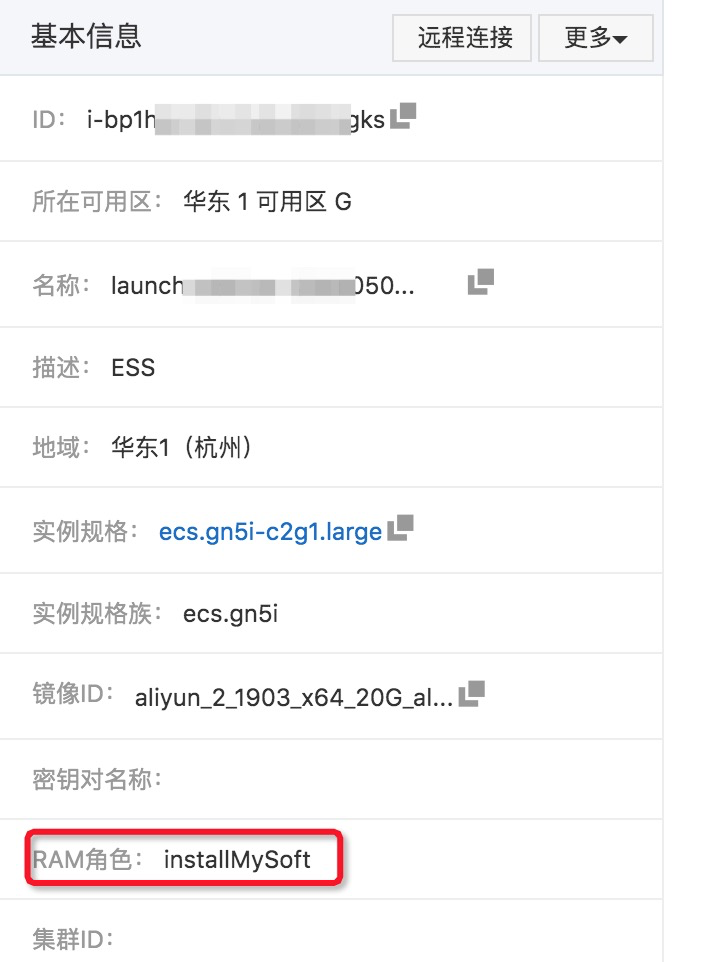Select the 地域 华东1（杭州） value
708x962 pixels.
182,447
